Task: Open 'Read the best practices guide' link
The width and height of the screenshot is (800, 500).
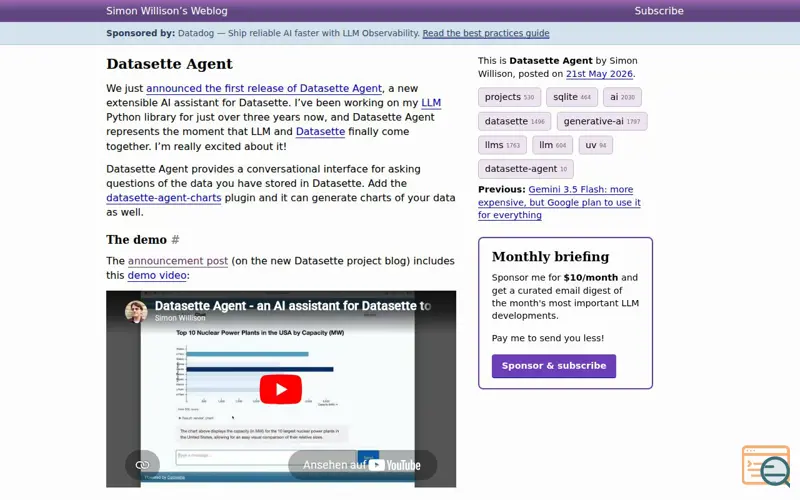Action: click(486, 33)
